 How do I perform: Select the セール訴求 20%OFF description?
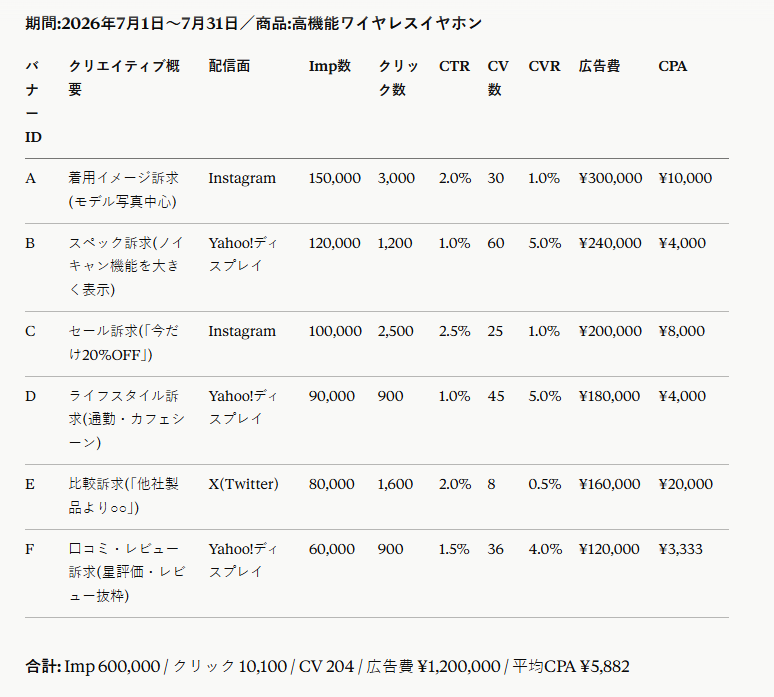(x=123, y=343)
